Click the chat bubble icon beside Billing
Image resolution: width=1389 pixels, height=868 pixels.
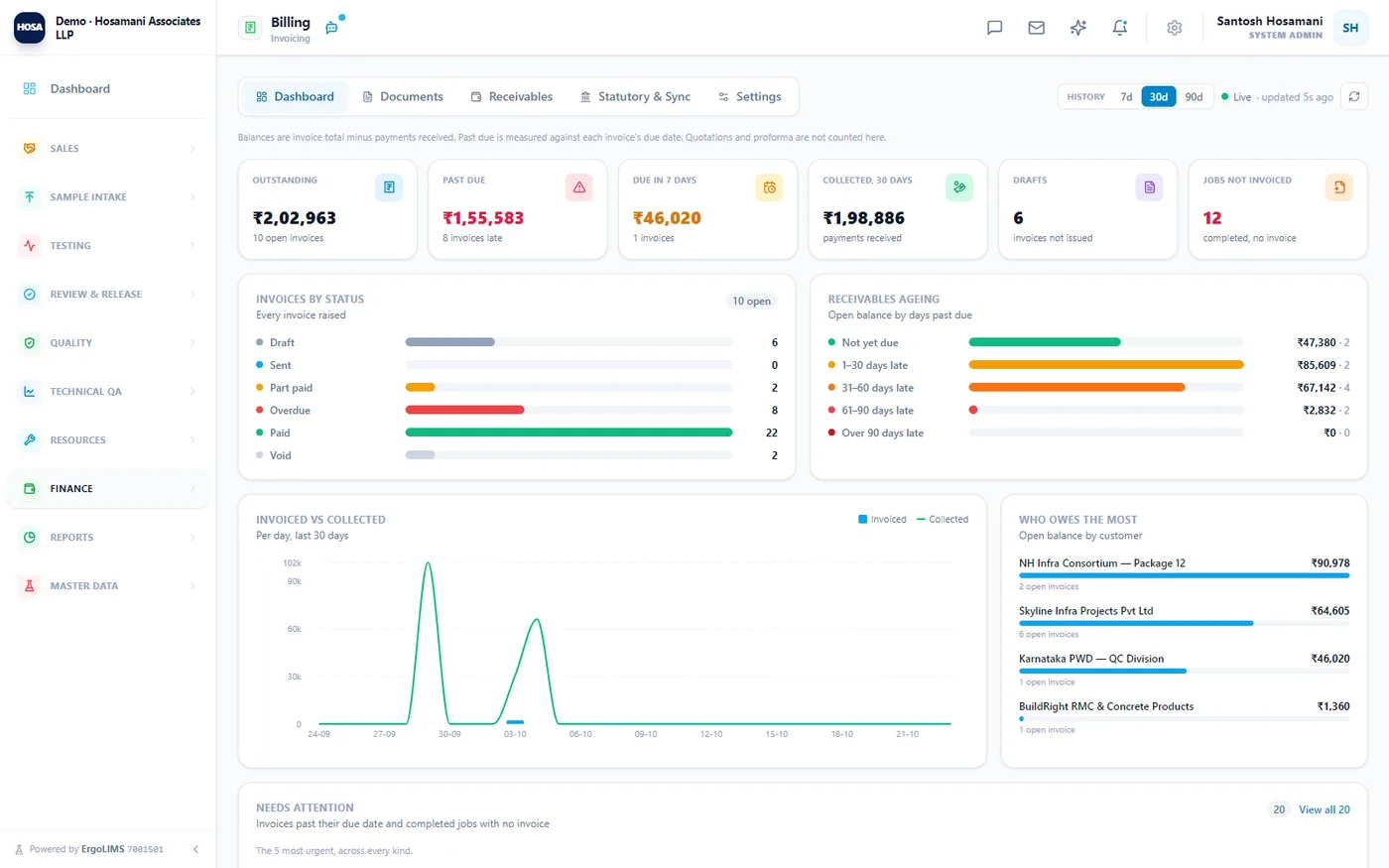coord(331,28)
